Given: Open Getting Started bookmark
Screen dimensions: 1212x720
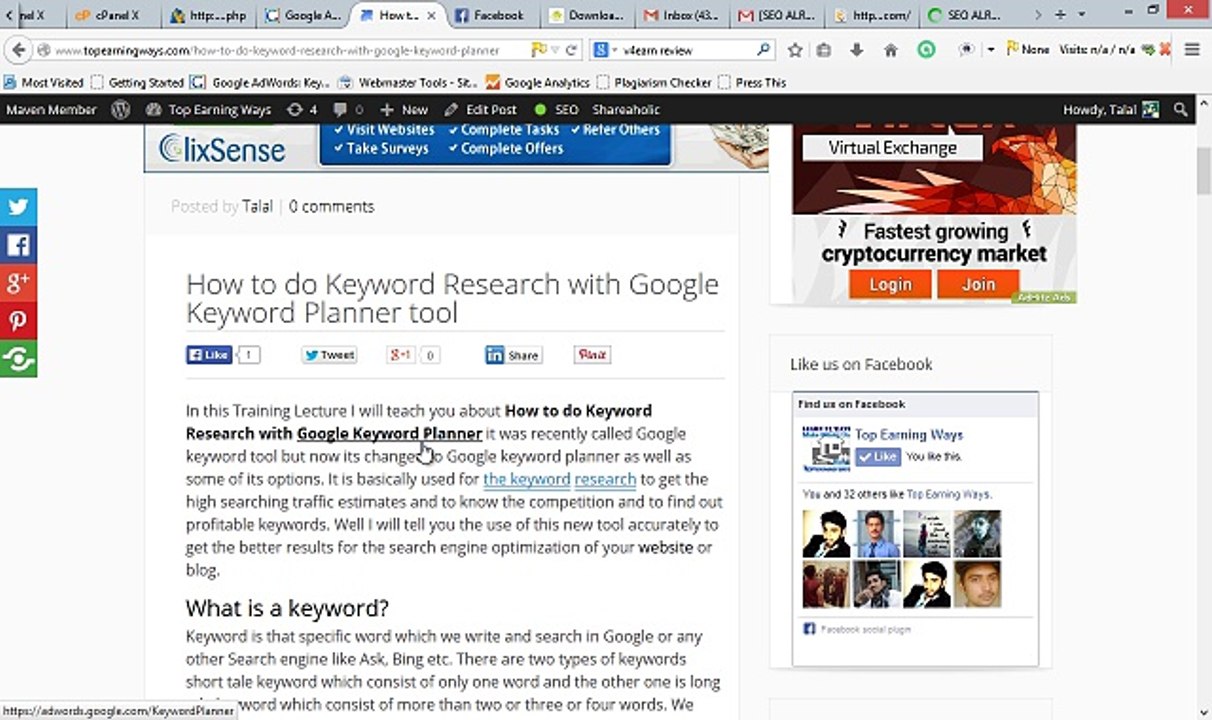Looking at the screenshot, I should (137, 82).
